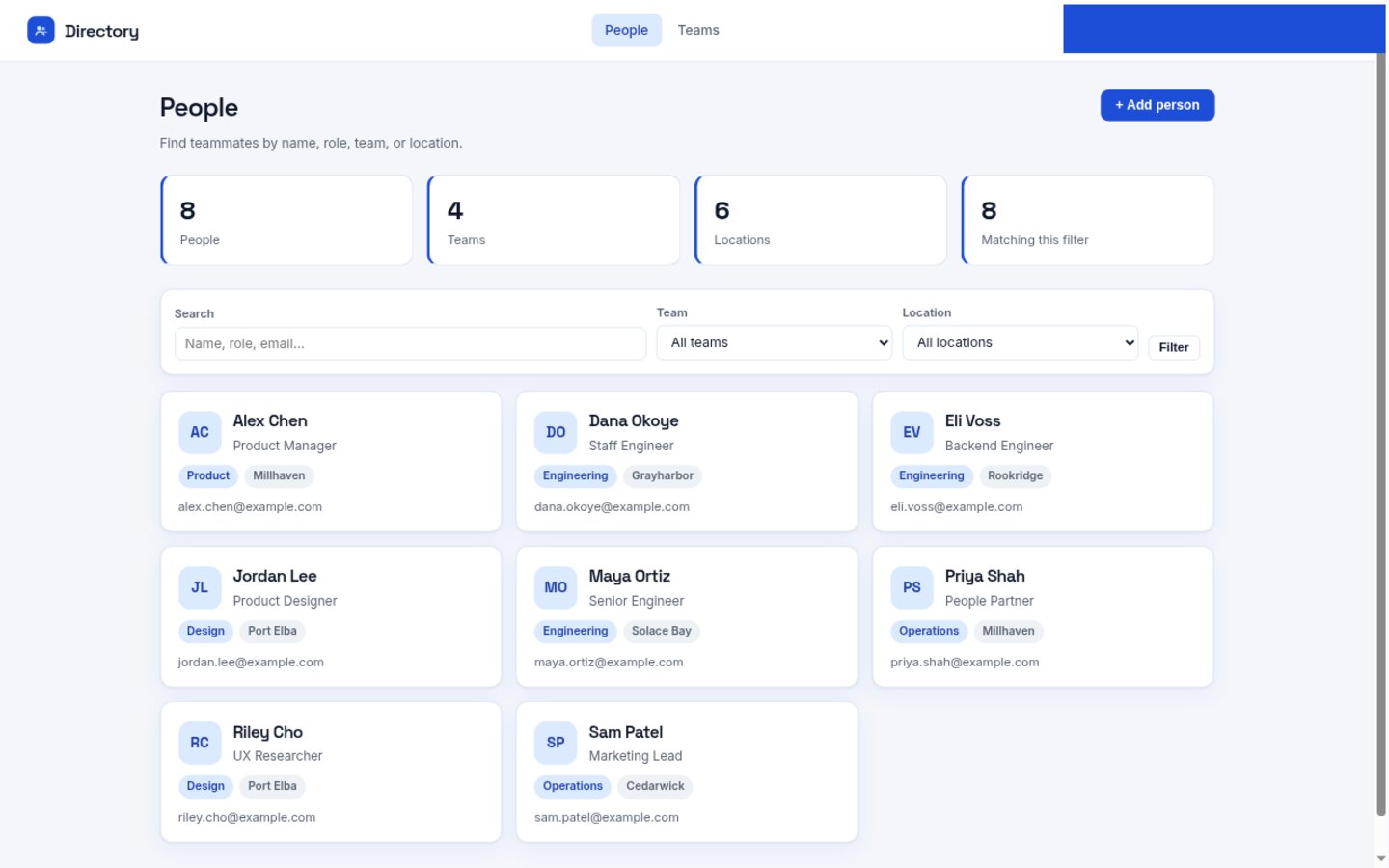Click the Add person button
Image resolution: width=1389 pixels, height=868 pixels.
[1157, 105]
